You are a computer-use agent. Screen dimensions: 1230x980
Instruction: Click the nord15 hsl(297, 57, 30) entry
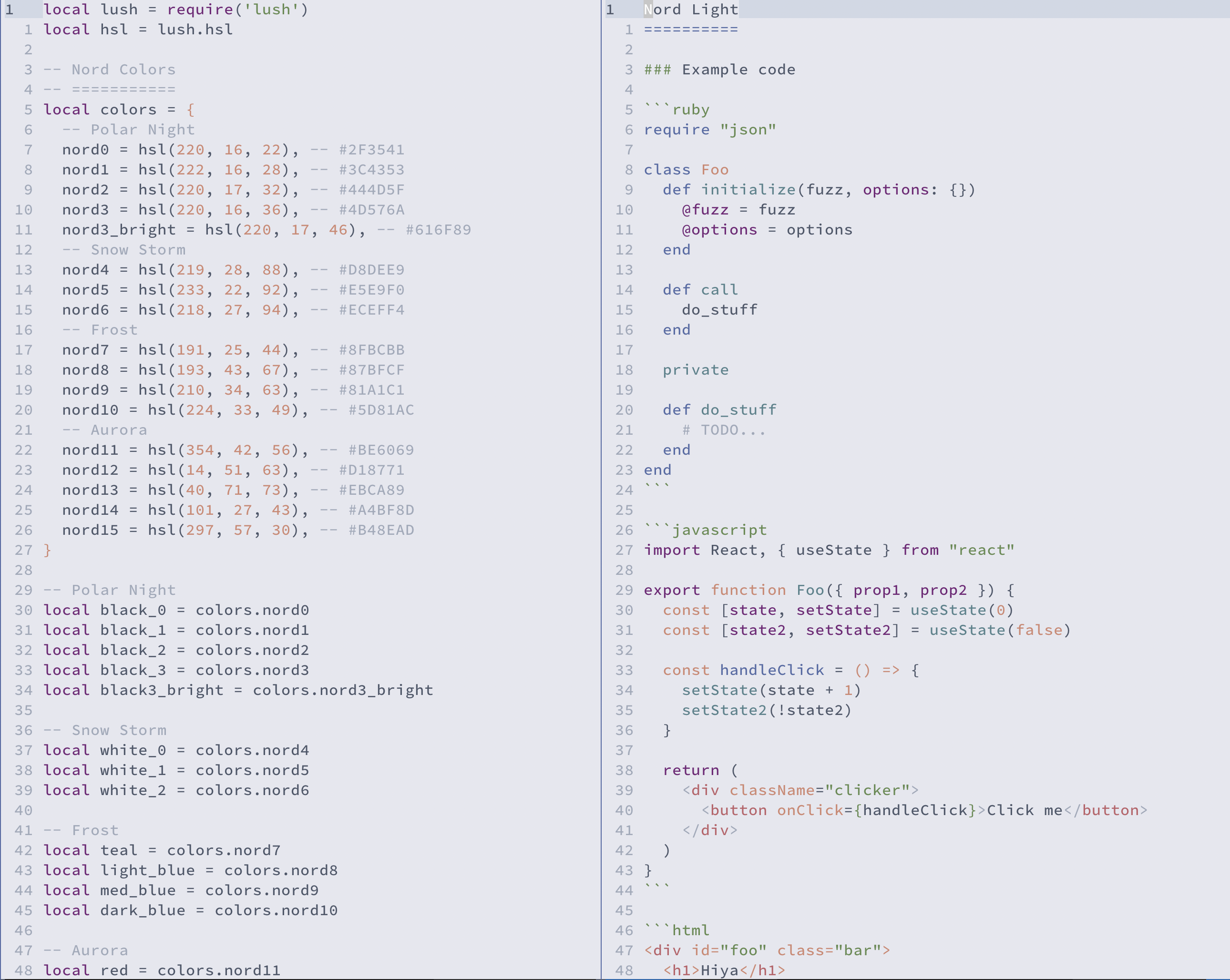click(x=180, y=530)
